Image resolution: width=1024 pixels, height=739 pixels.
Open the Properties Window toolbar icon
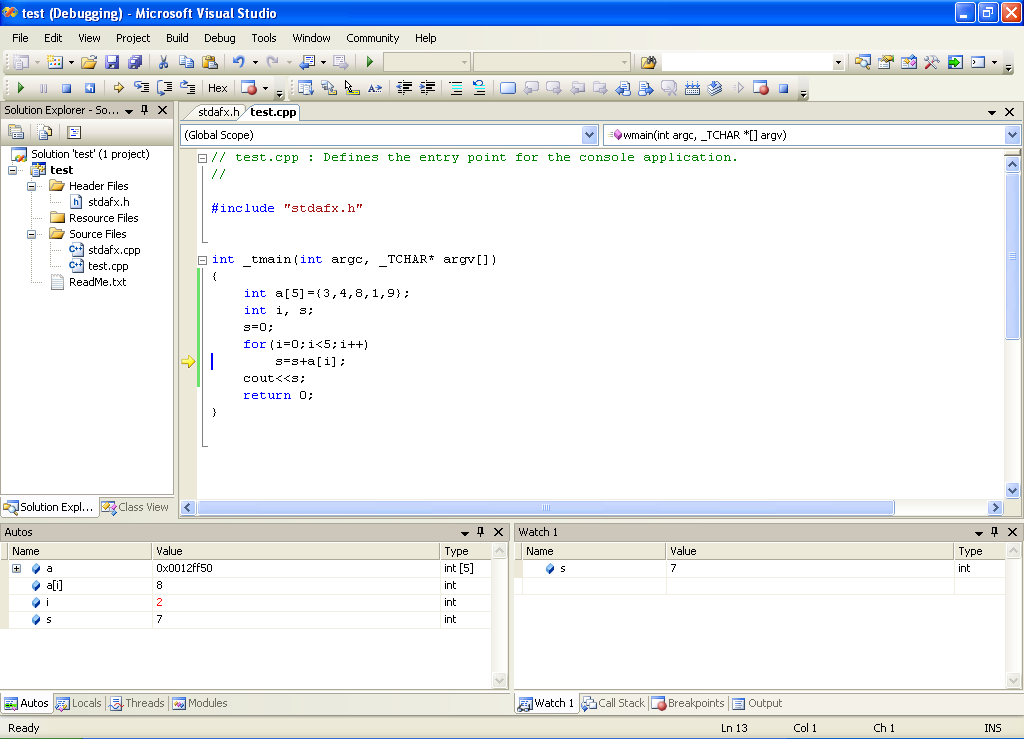[x=886, y=62]
